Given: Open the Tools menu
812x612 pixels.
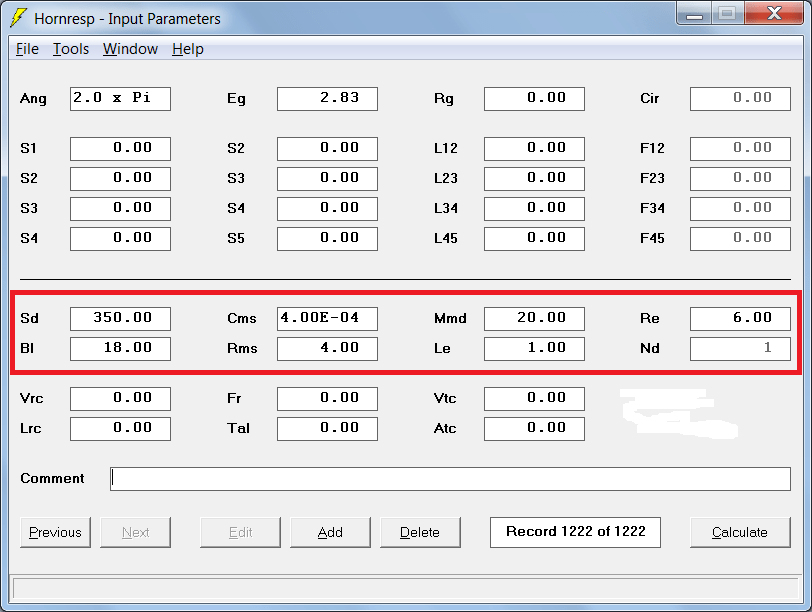Looking at the screenshot, I should [x=71, y=49].
